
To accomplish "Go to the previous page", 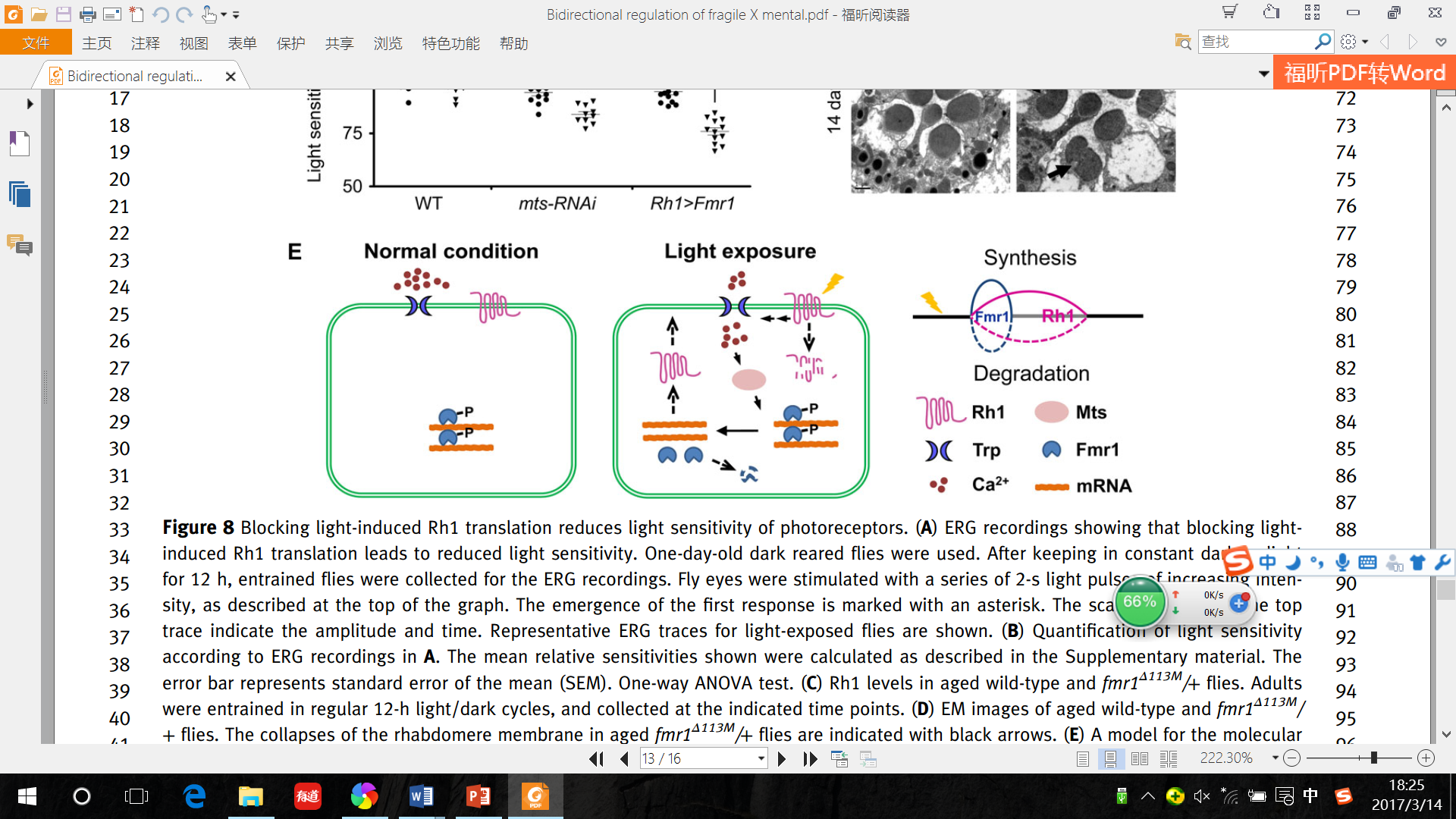I will tap(624, 759).
